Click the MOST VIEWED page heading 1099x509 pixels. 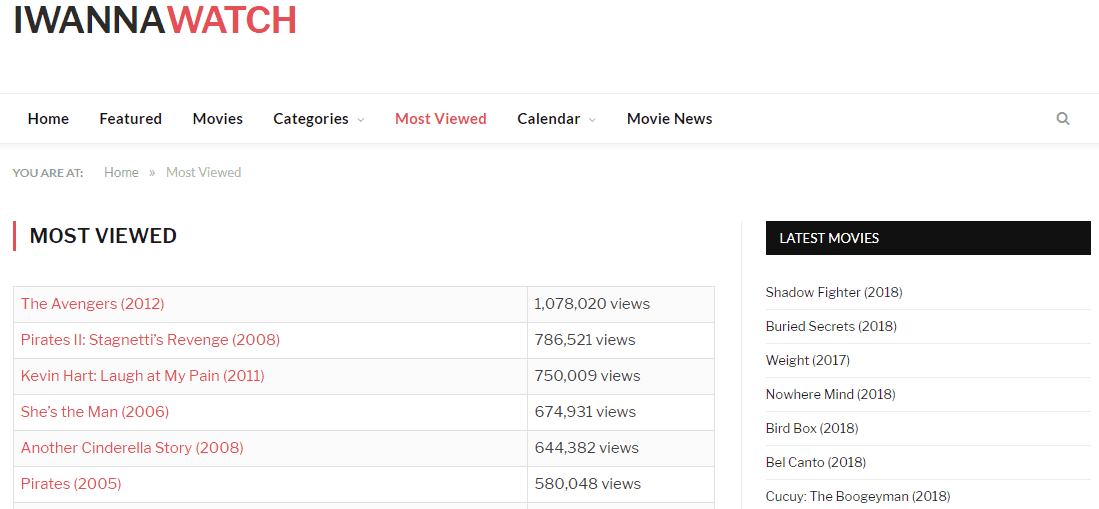click(103, 236)
